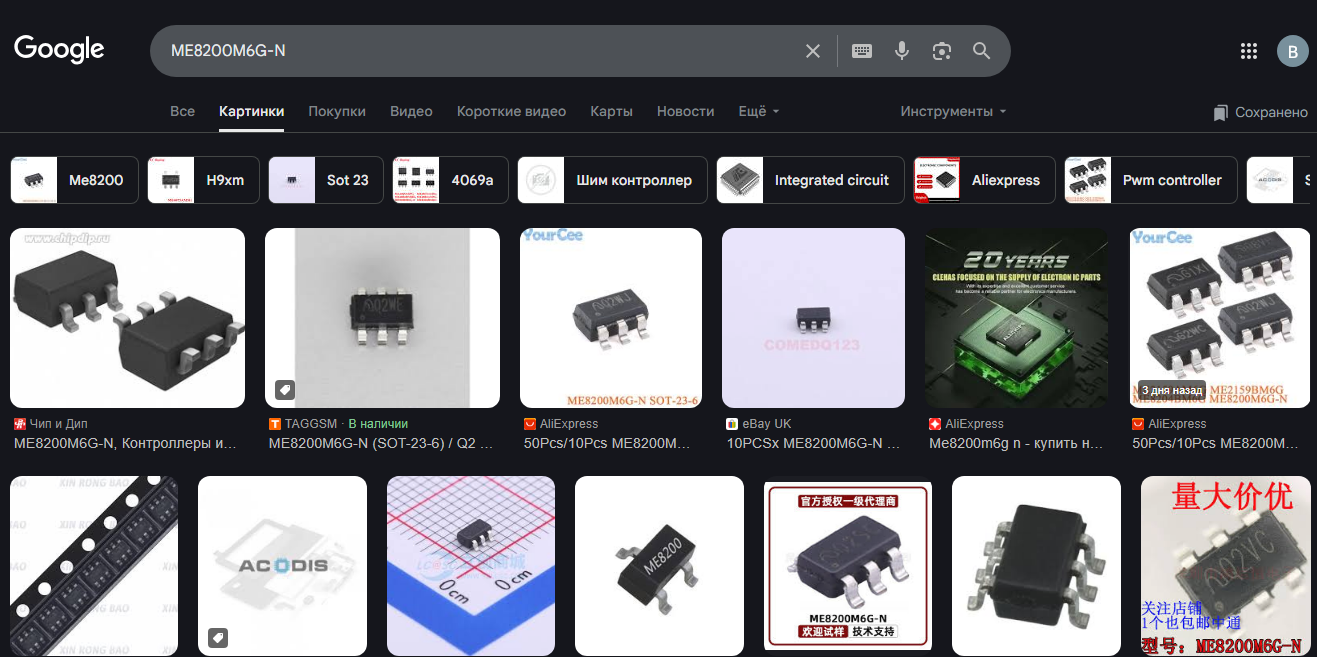Image resolution: width=1317 pixels, height=657 pixels.
Task: Expand the Ещё dropdown menu
Action: click(x=758, y=111)
